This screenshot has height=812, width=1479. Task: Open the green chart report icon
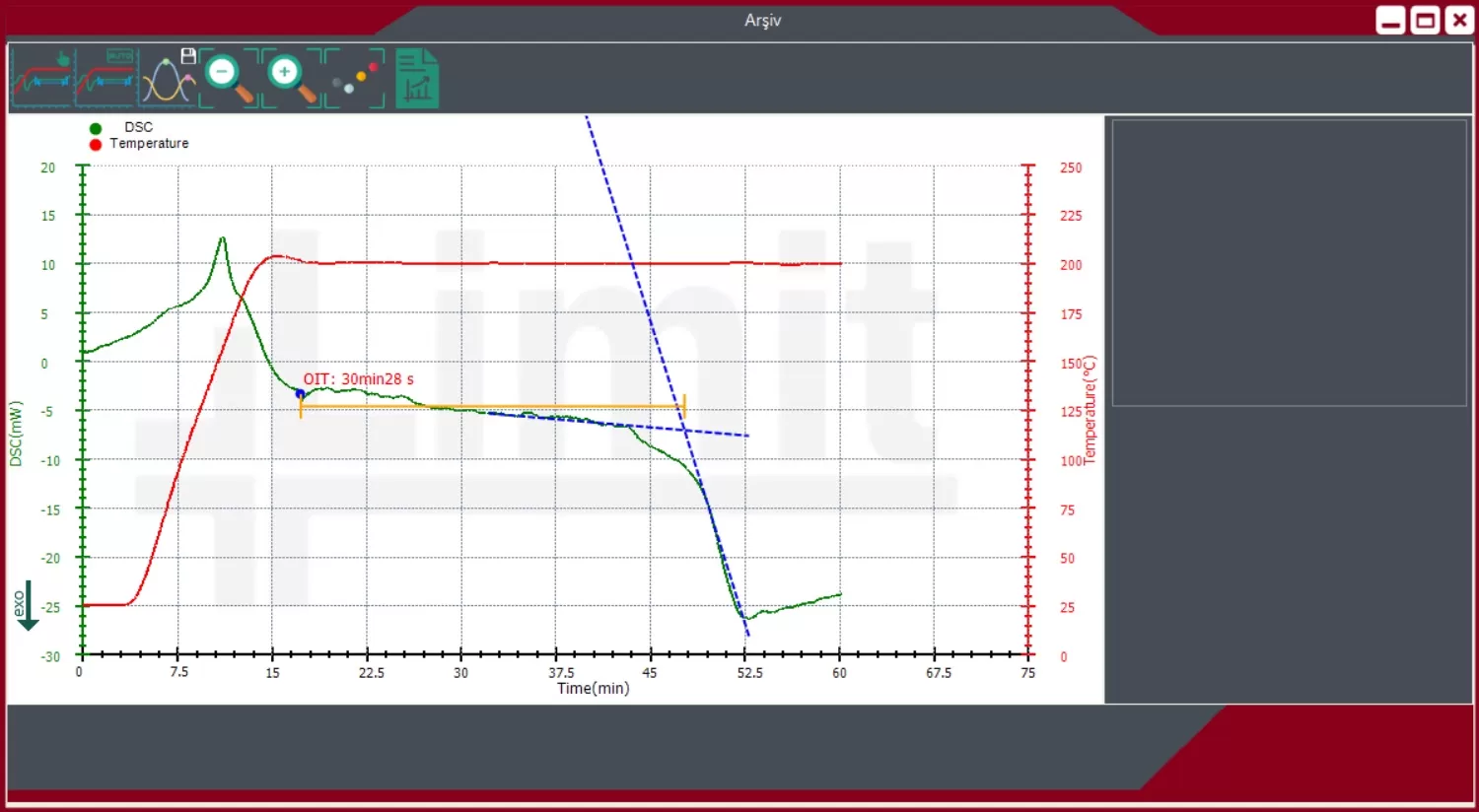pos(417,78)
